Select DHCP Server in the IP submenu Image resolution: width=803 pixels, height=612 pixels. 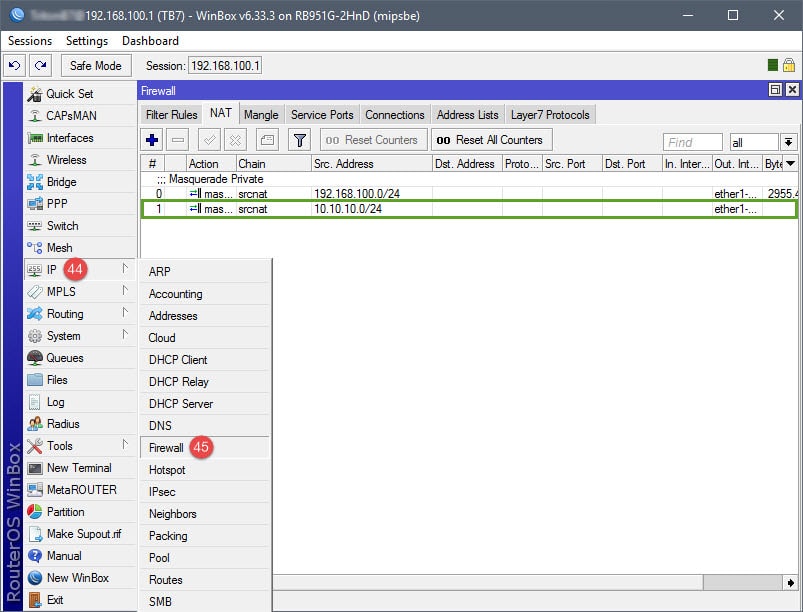click(x=204, y=404)
